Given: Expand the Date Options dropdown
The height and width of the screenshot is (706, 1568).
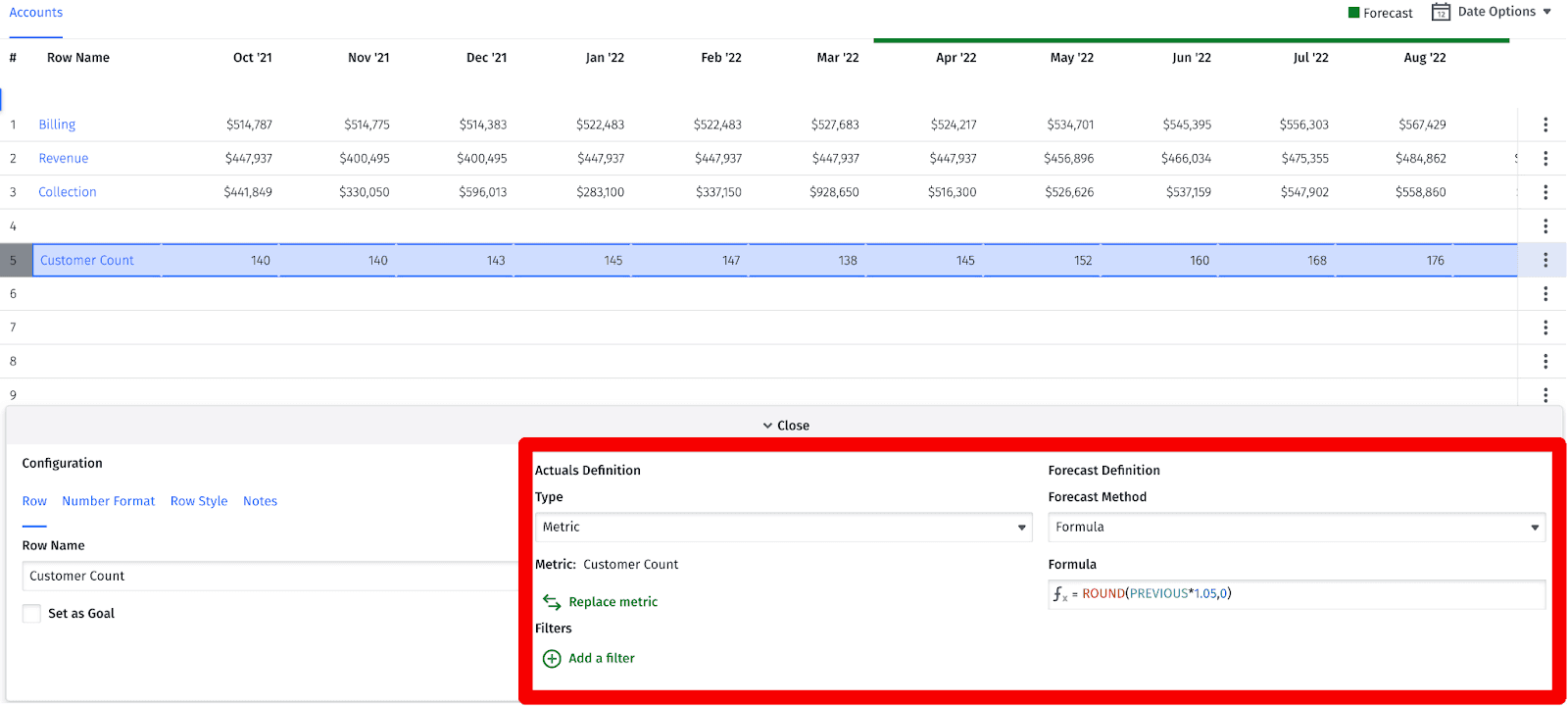Looking at the screenshot, I should (x=1505, y=12).
